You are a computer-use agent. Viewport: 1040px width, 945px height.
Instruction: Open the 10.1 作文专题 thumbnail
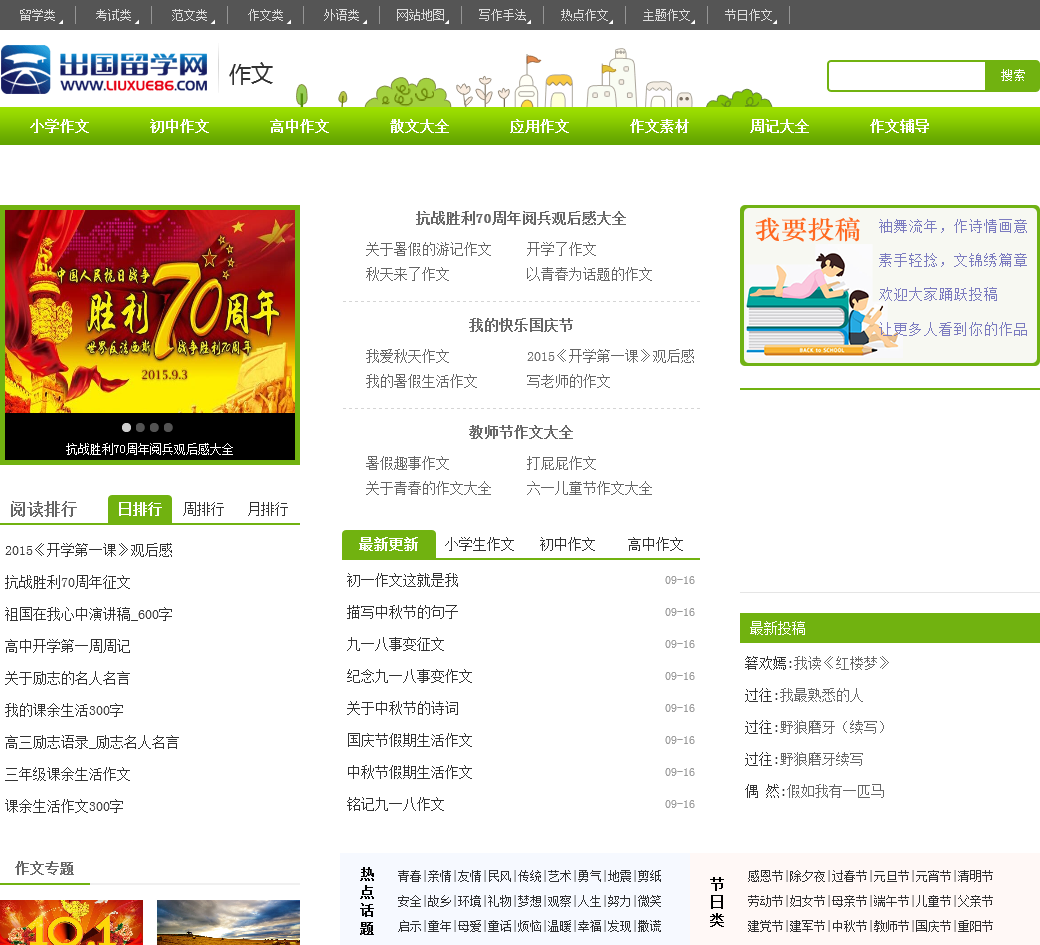pyautogui.click(x=72, y=922)
